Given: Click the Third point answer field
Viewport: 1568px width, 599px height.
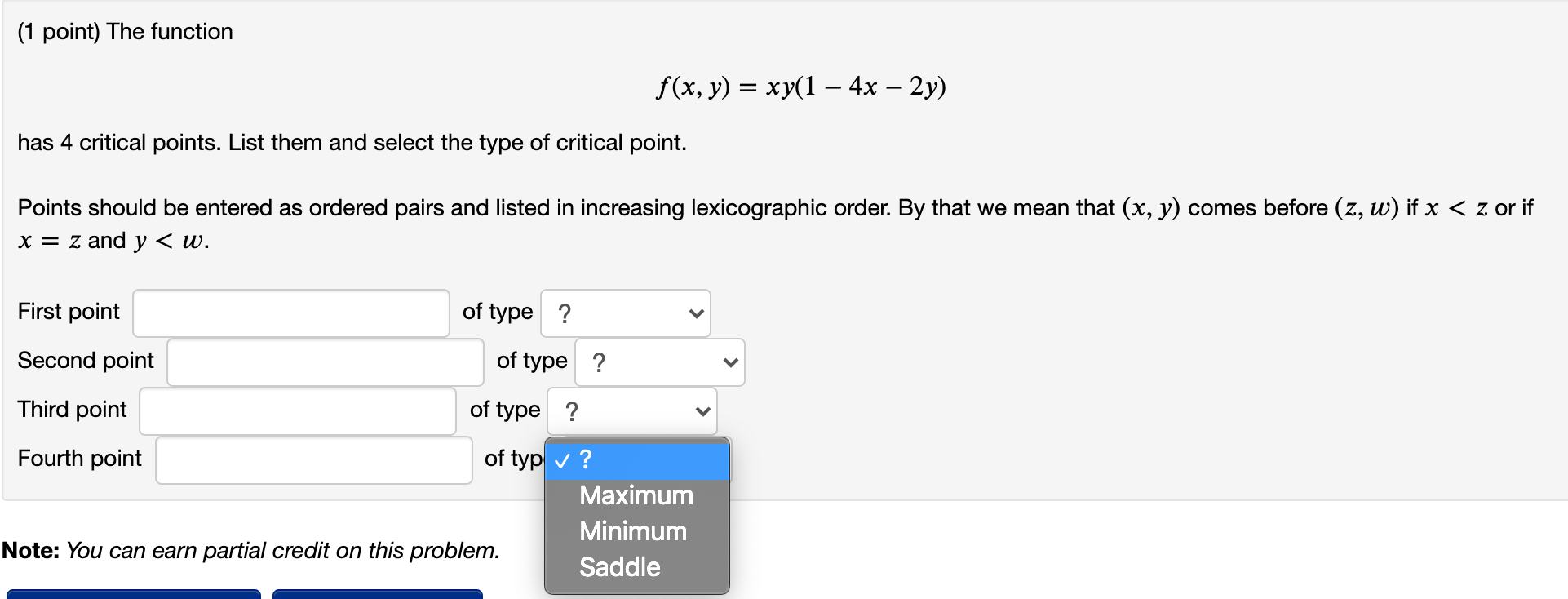Looking at the screenshot, I should click(x=296, y=410).
